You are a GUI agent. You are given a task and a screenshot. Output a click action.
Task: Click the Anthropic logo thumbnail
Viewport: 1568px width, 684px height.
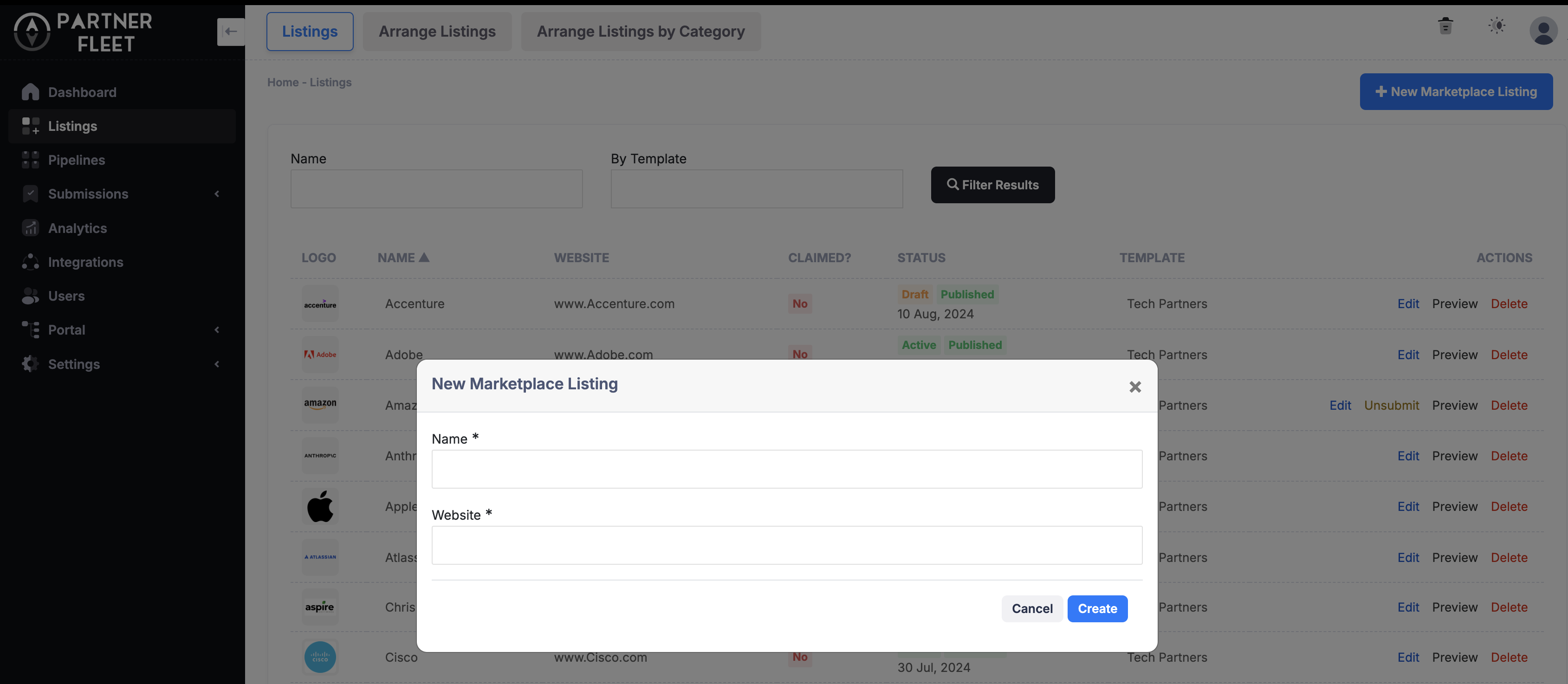pos(320,456)
